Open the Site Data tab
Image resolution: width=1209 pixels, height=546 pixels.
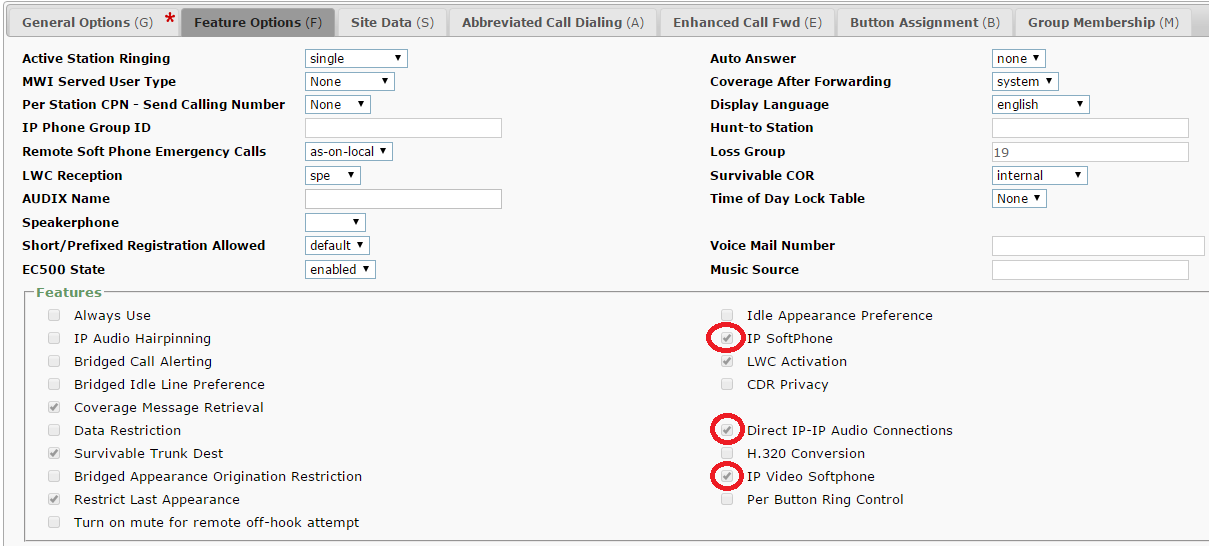tap(392, 22)
